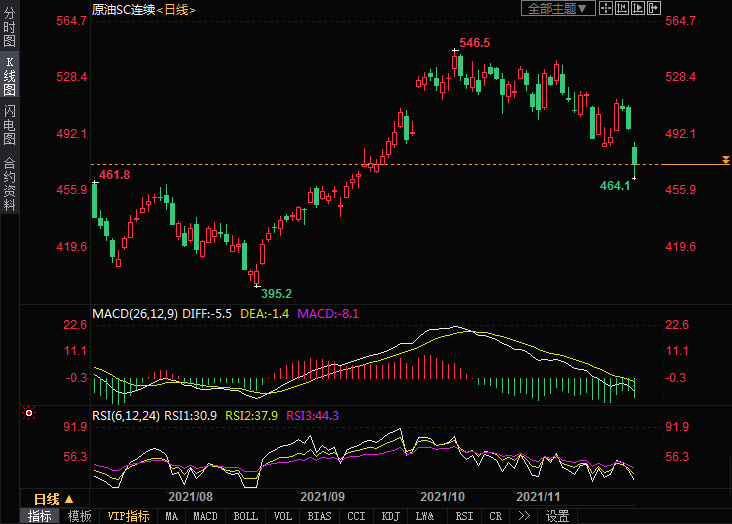Image resolution: width=732 pixels, height=524 pixels.
Task: Click the 设置 settings button
Action: tap(557, 516)
